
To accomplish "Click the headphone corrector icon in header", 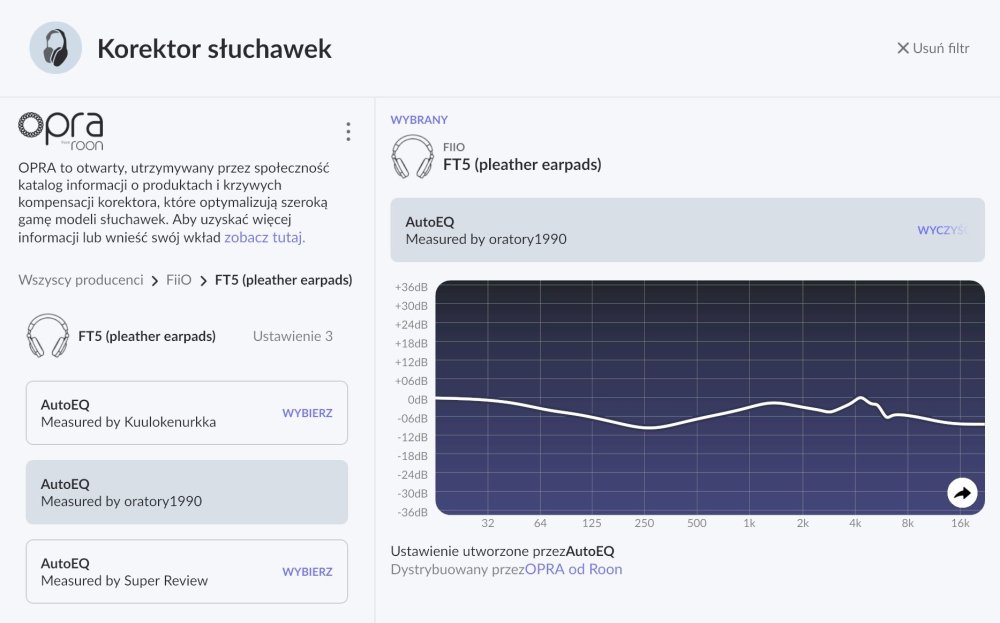I will pos(55,48).
